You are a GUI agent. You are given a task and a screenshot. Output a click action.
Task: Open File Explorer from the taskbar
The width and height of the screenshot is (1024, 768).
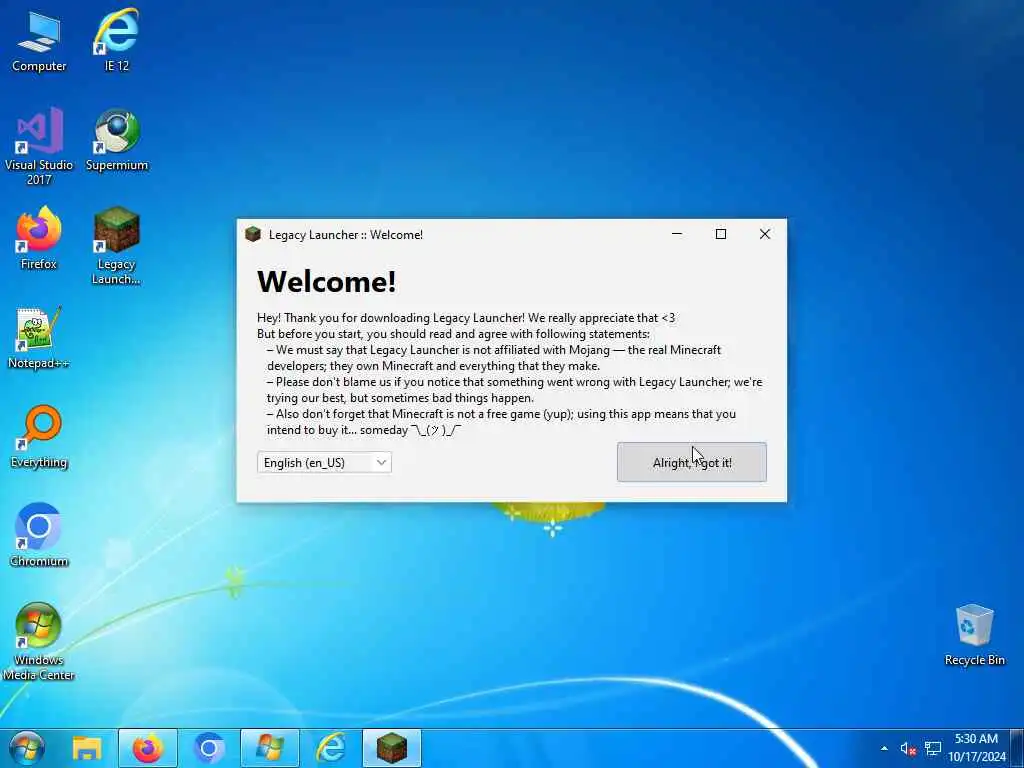[x=87, y=748]
